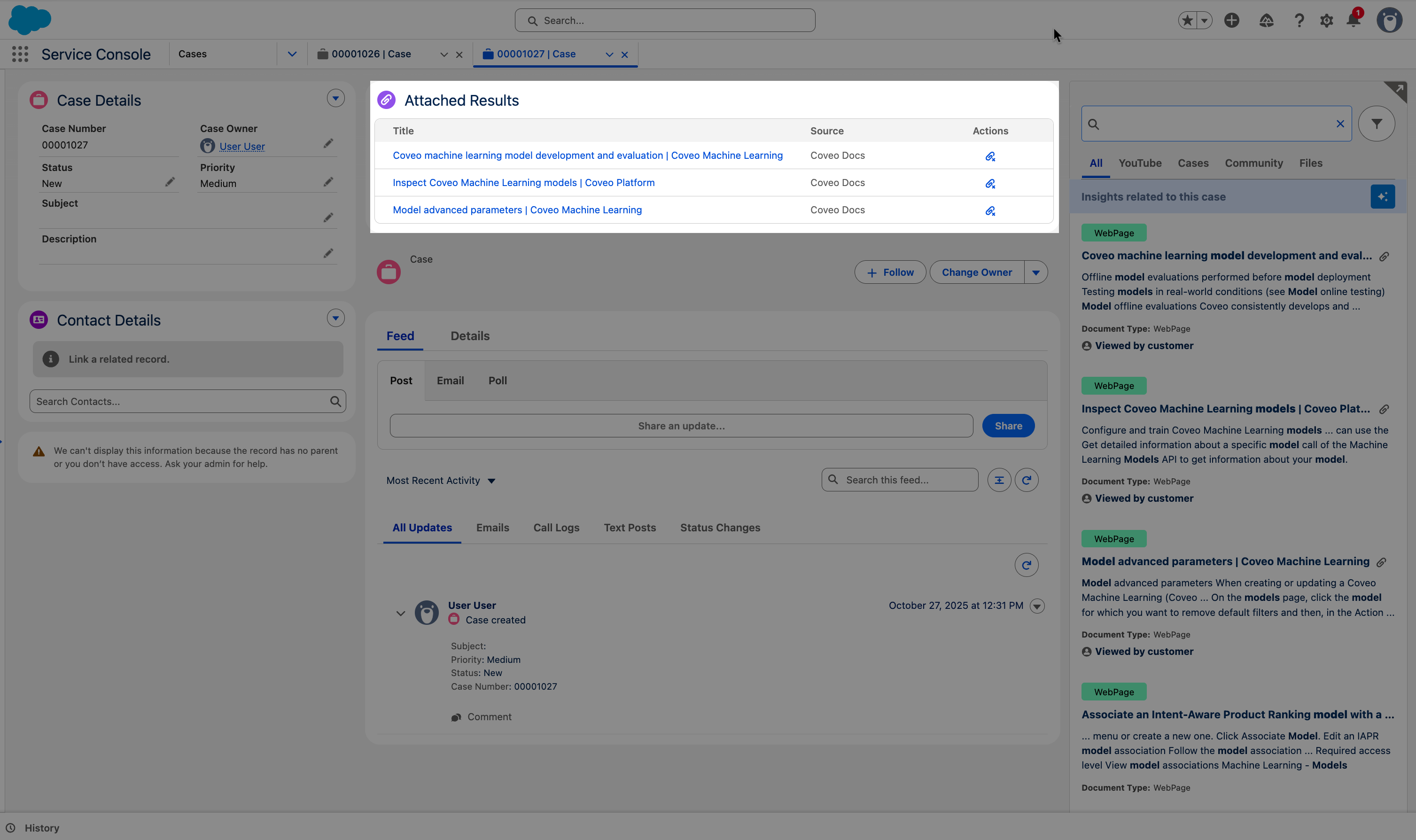
Task: Clear the Coveo search box with X icon
Action: click(x=1339, y=124)
